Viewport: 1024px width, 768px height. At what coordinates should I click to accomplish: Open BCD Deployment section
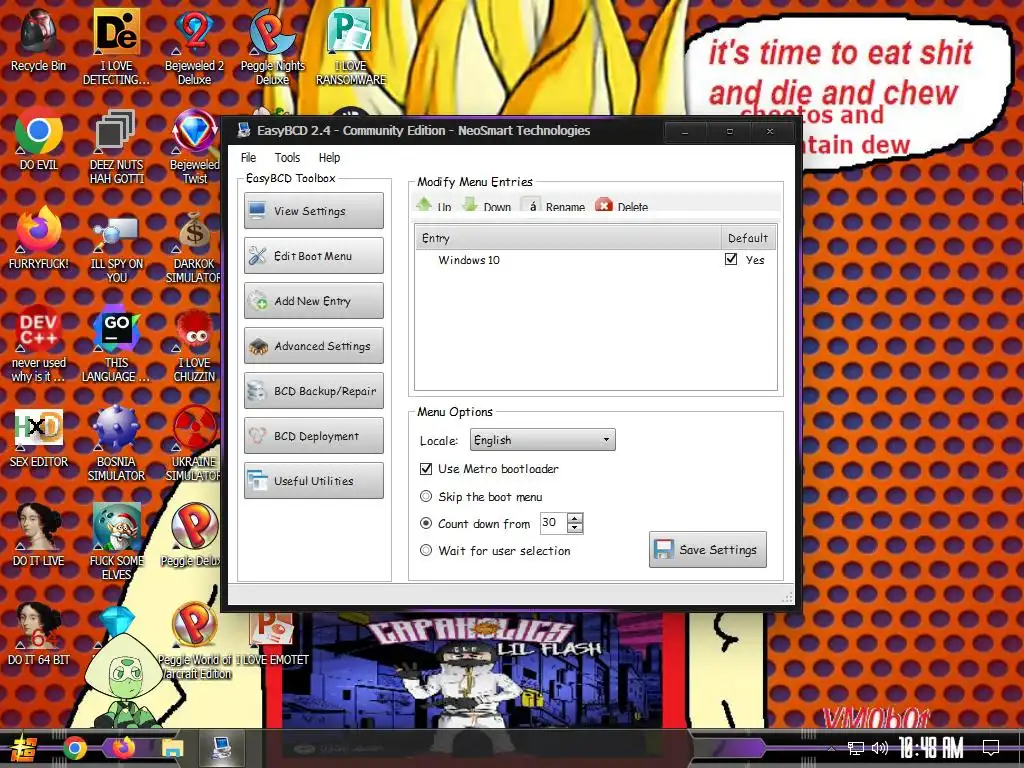[x=313, y=436]
